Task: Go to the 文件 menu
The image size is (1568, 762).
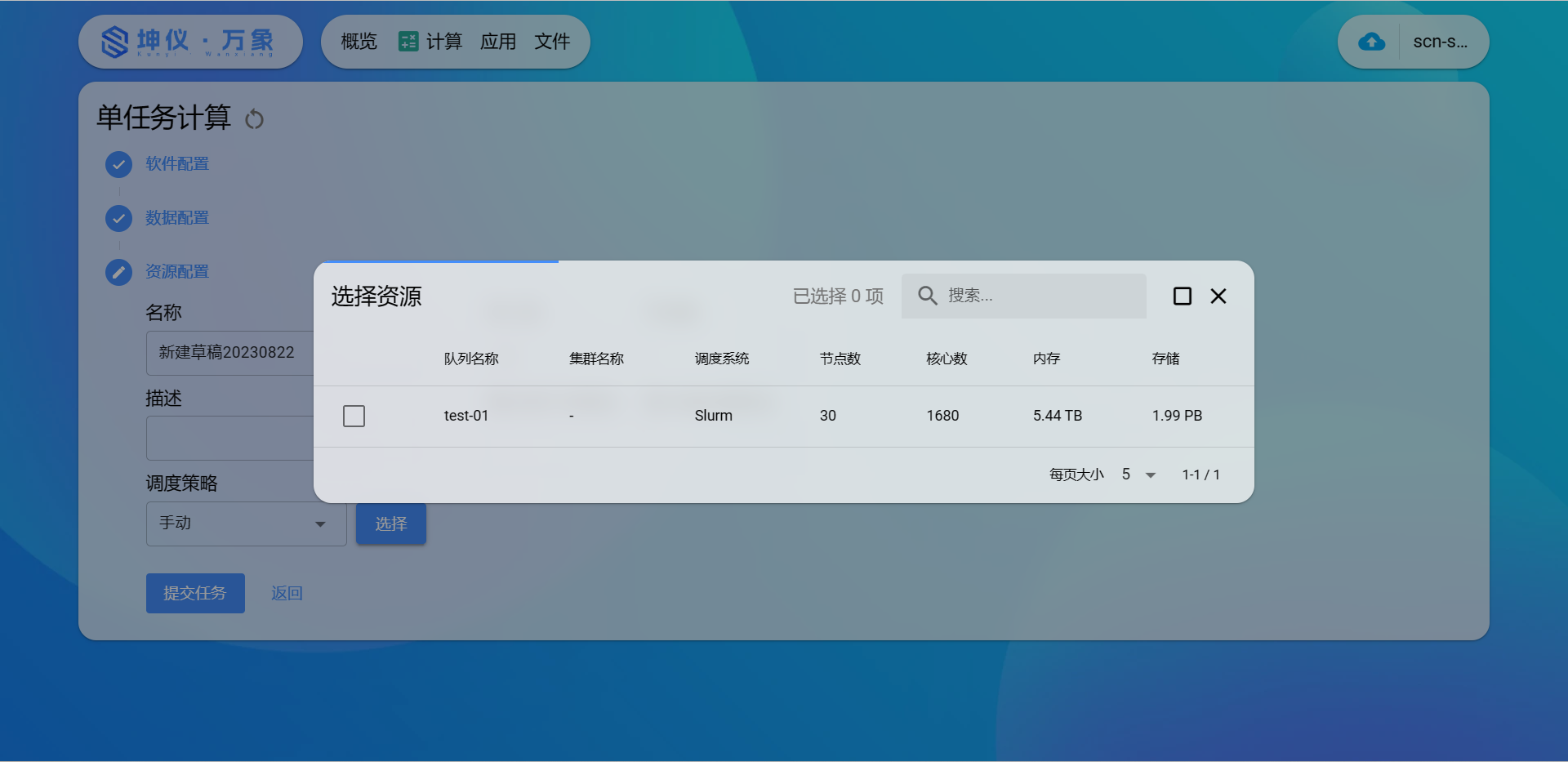Action: pos(552,42)
